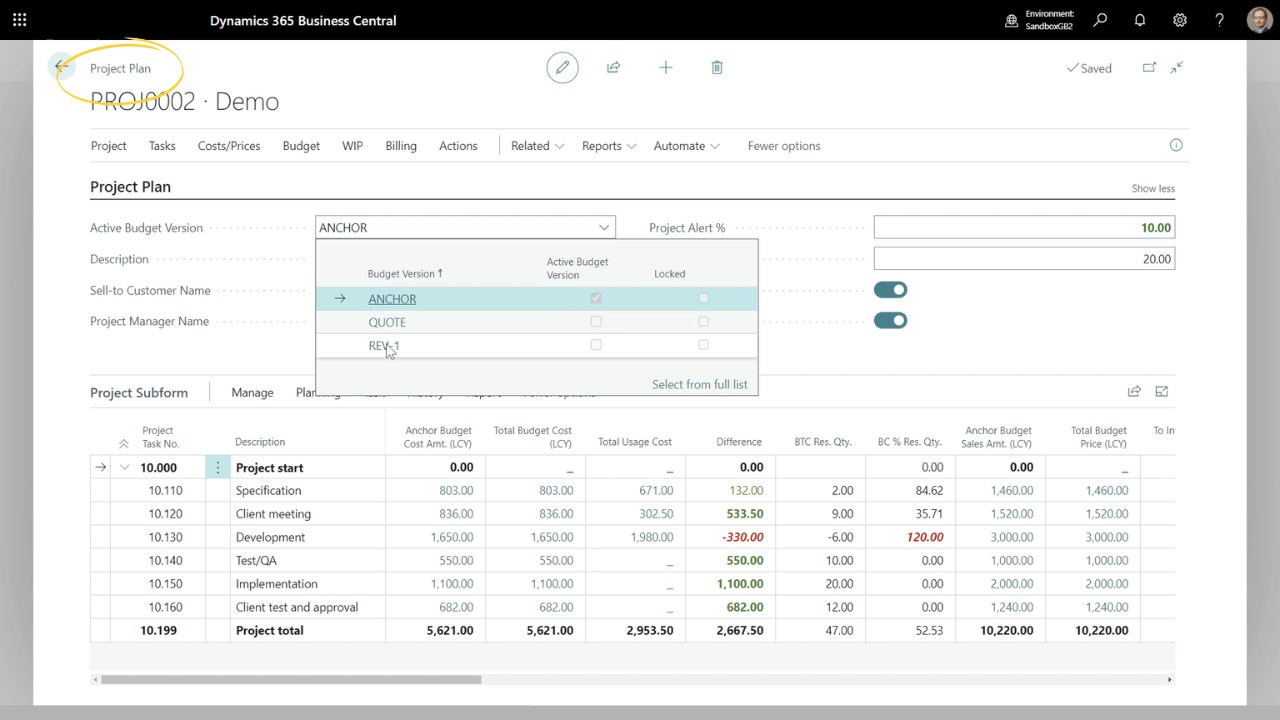1280x720 pixels.
Task: Click the Environment SandboxGB2 indicator
Action: coord(1040,20)
